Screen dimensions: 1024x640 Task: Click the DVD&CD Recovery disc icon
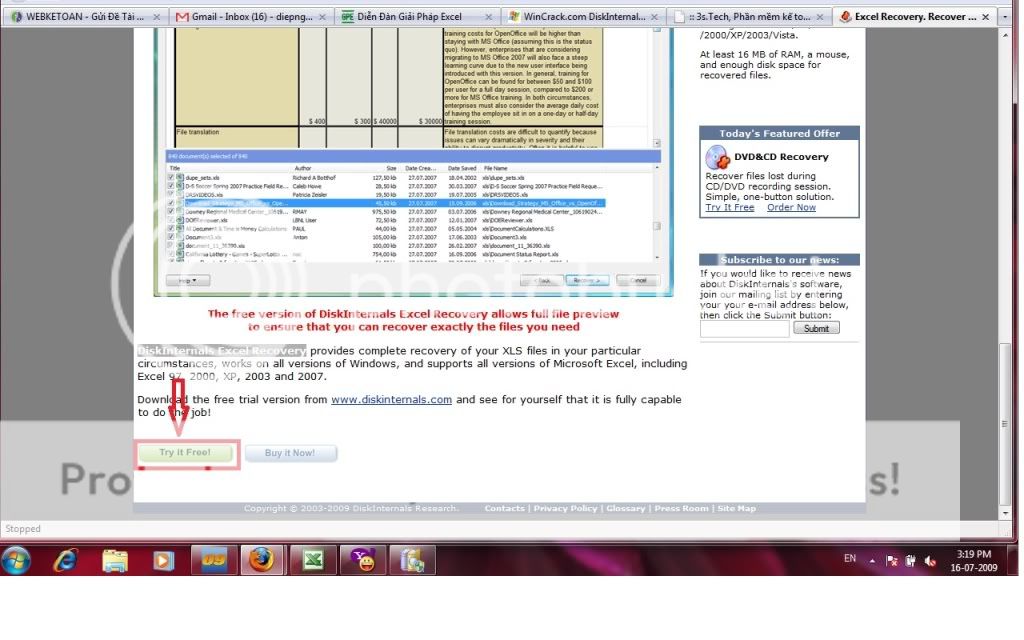point(717,157)
